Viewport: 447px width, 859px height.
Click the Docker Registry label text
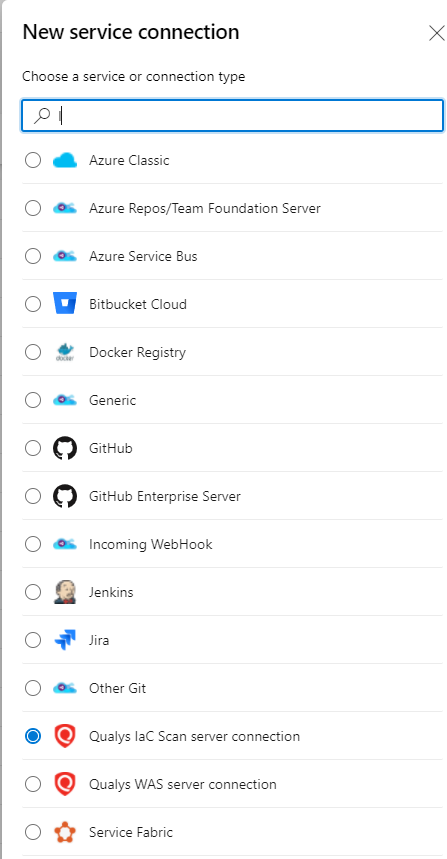[x=137, y=352]
